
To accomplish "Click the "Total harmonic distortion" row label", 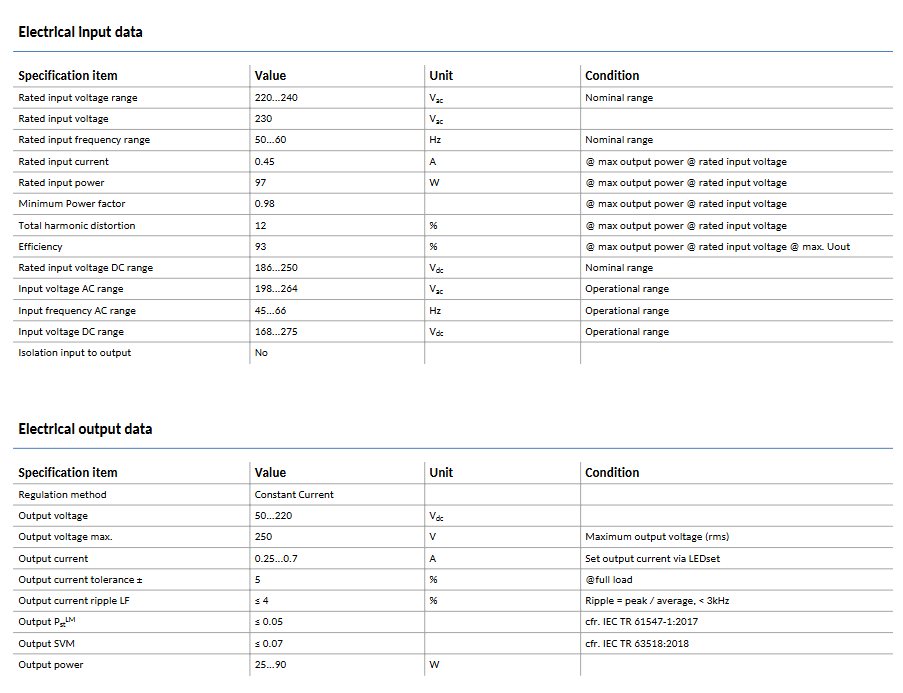I will point(77,225).
